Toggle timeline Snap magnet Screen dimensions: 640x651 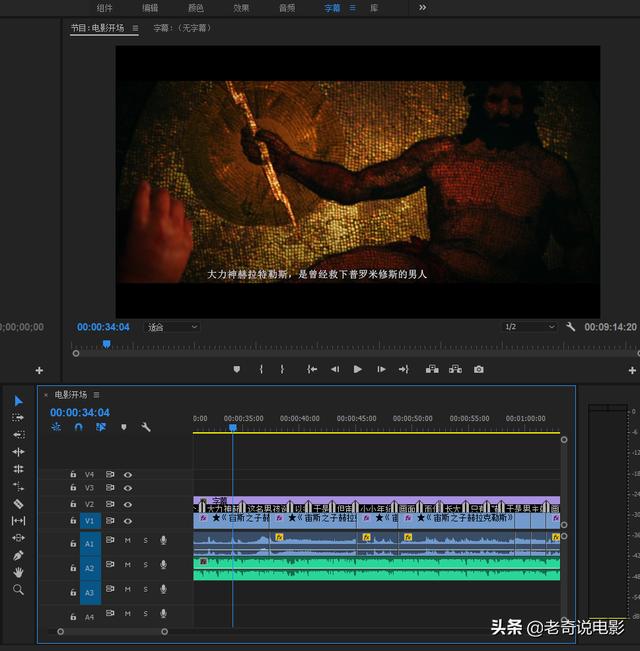tap(78, 427)
